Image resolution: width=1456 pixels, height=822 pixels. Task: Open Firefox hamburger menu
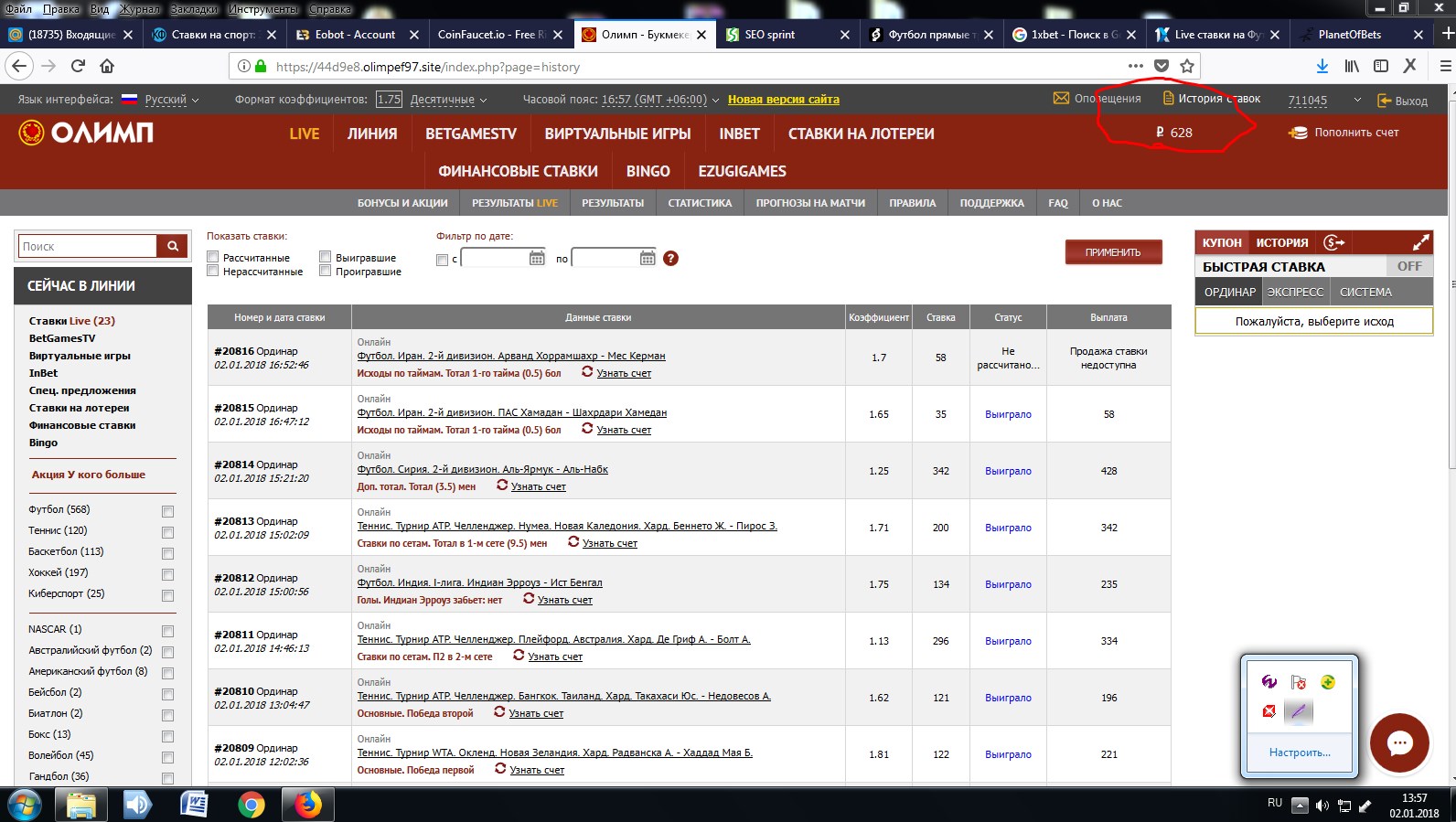pos(1445,66)
